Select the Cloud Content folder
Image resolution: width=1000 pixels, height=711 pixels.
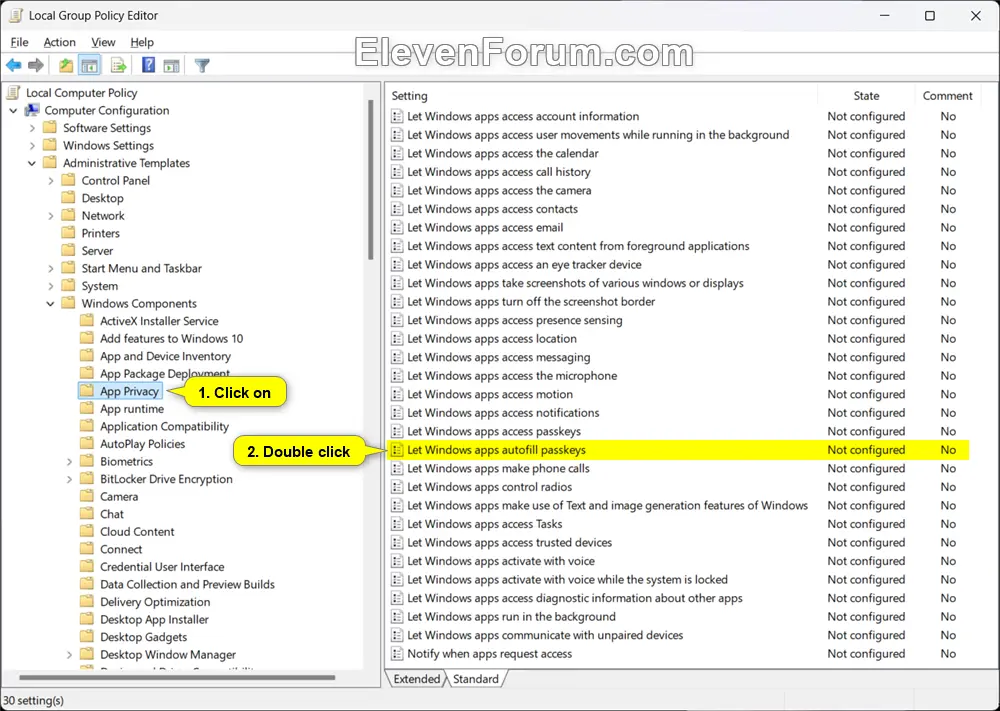(x=137, y=531)
